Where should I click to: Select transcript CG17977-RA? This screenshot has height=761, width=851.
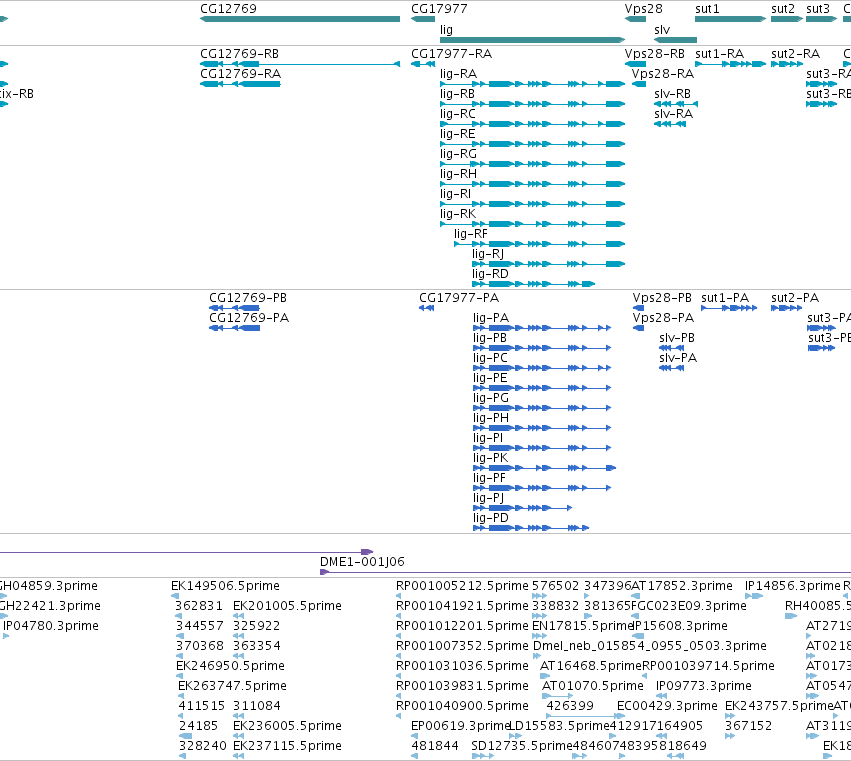click(x=423, y=64)
